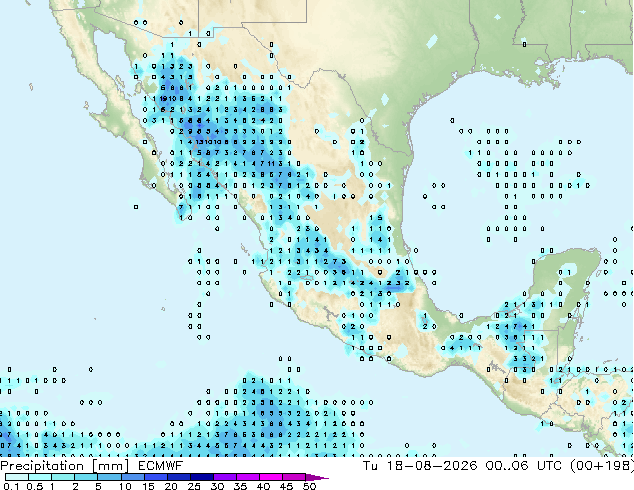Click the legend label "35"
Image resolution: width=634 pixels, height=490 pixels.
tap(240, 486)
